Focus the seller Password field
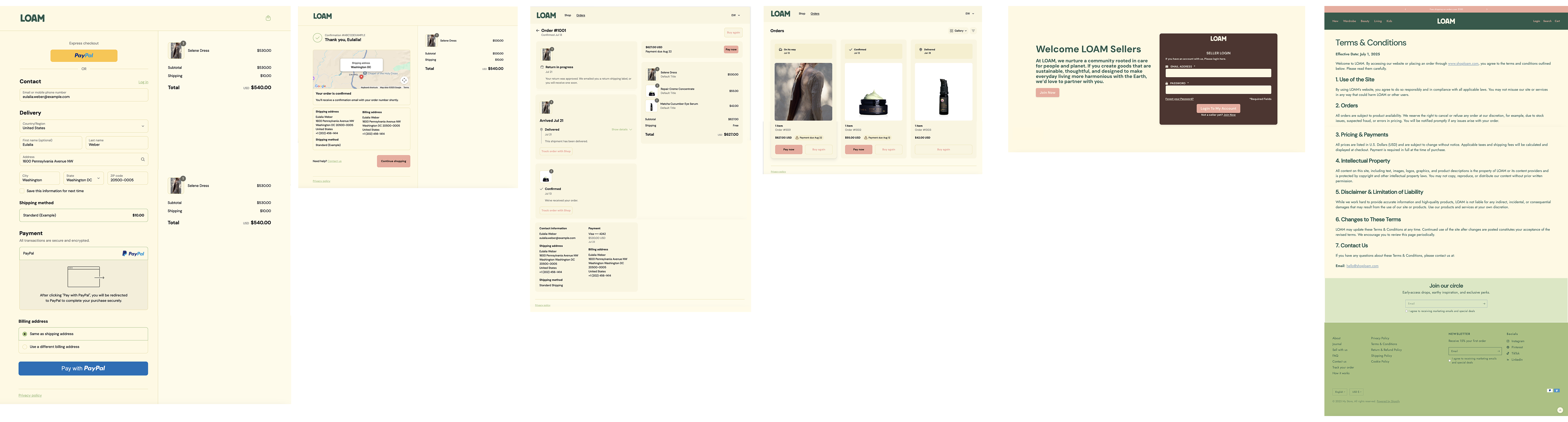 point(1218,90)
